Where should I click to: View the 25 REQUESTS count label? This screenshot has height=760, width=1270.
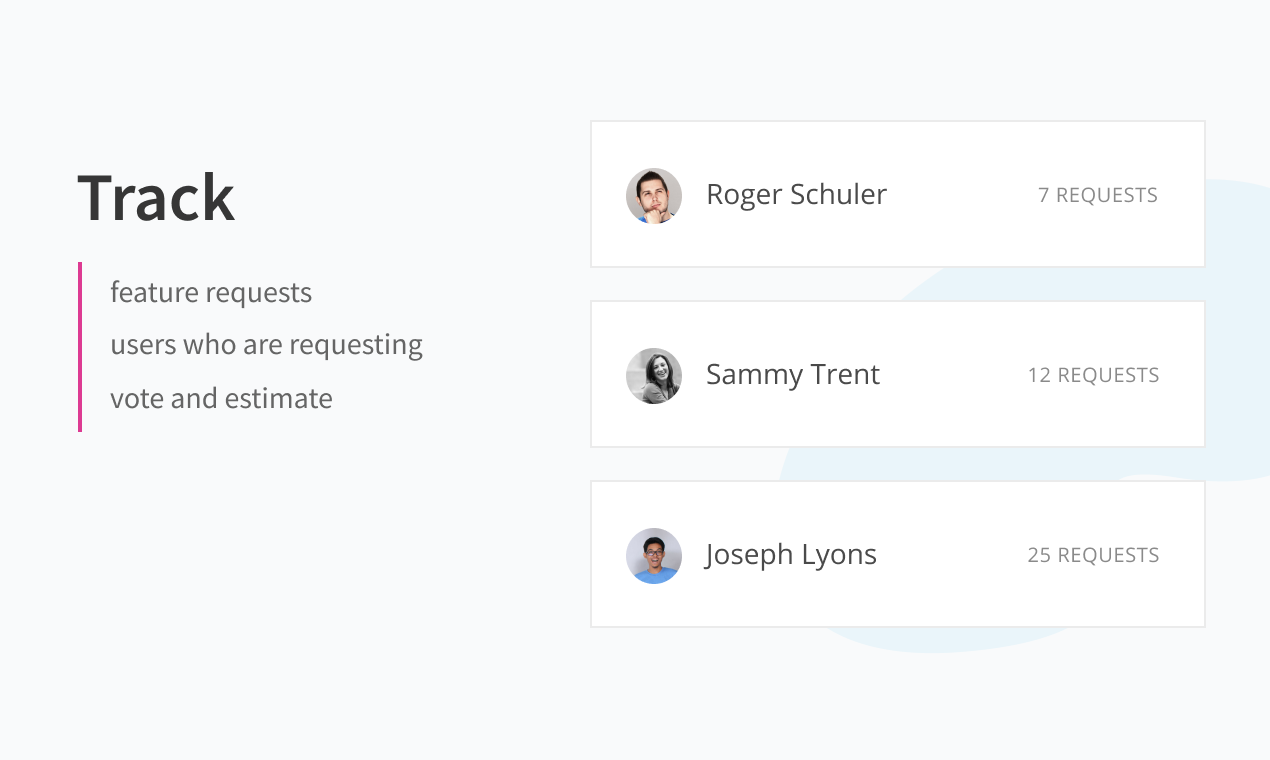[x=1093, y=555]
